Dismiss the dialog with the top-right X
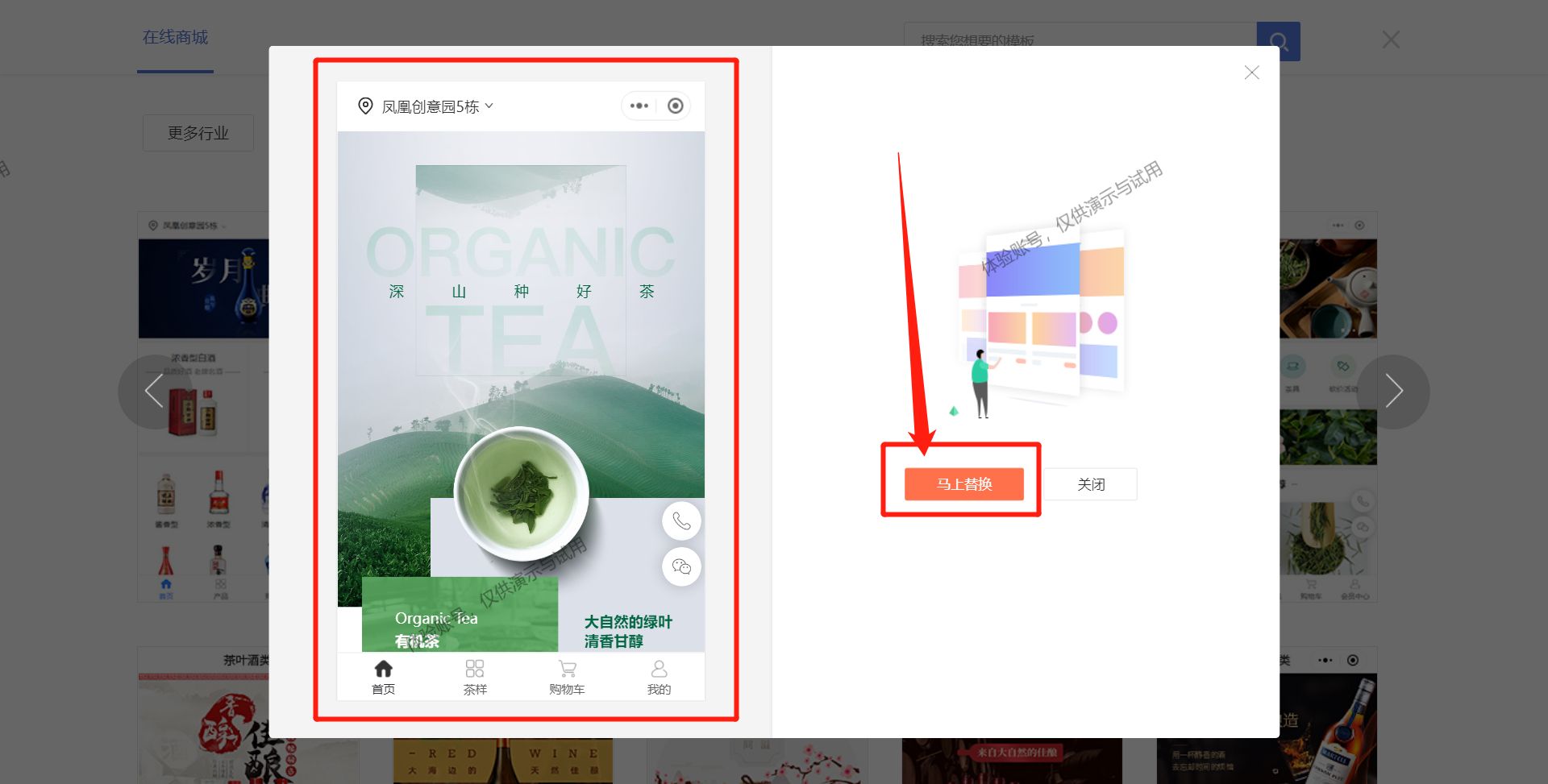 tap(1251, 73)
